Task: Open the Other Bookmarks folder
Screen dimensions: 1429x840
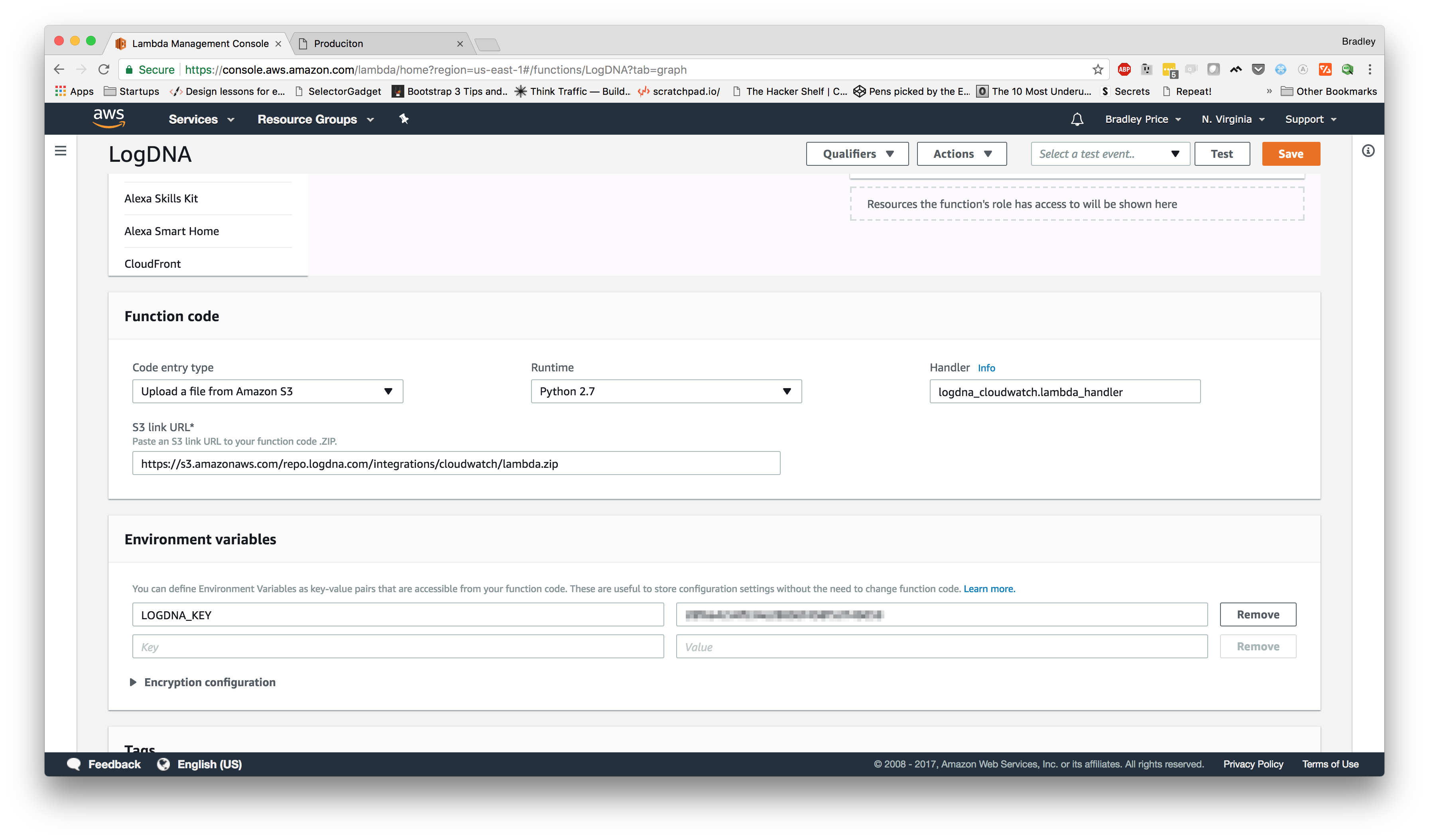Action: point(1328,91)
